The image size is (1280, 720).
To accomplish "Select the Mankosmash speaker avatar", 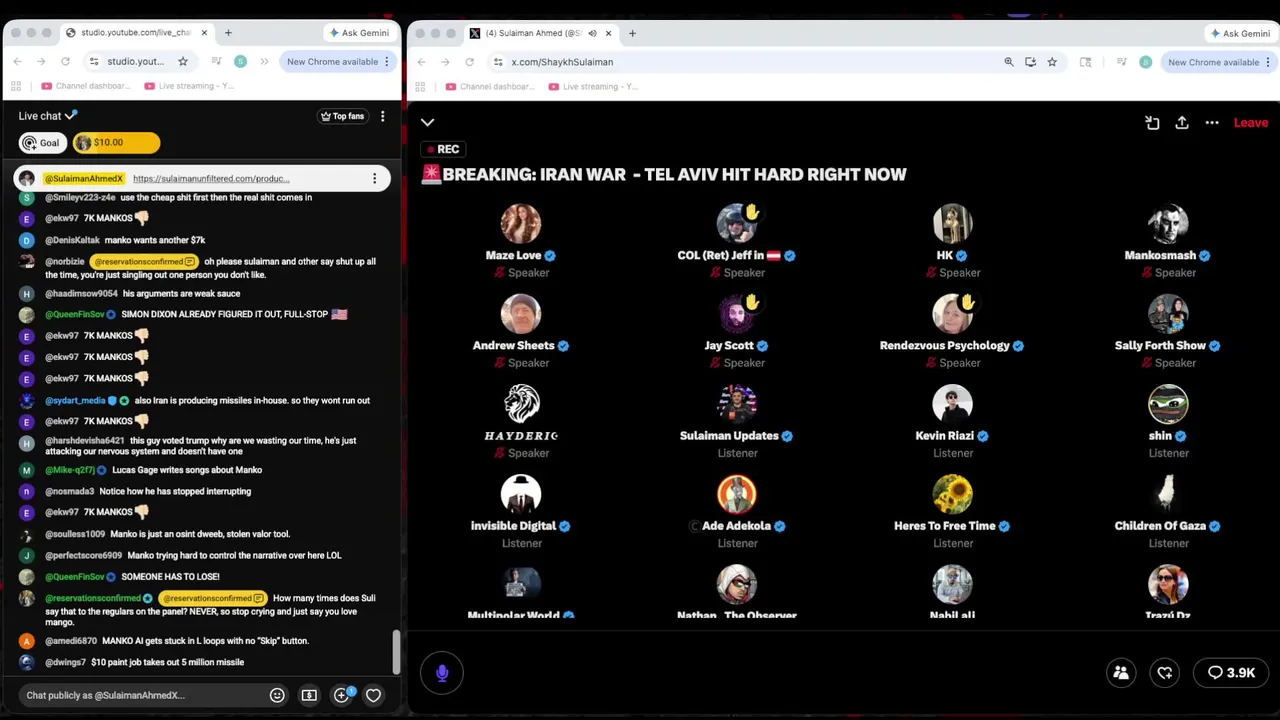I will [1168, 224].
